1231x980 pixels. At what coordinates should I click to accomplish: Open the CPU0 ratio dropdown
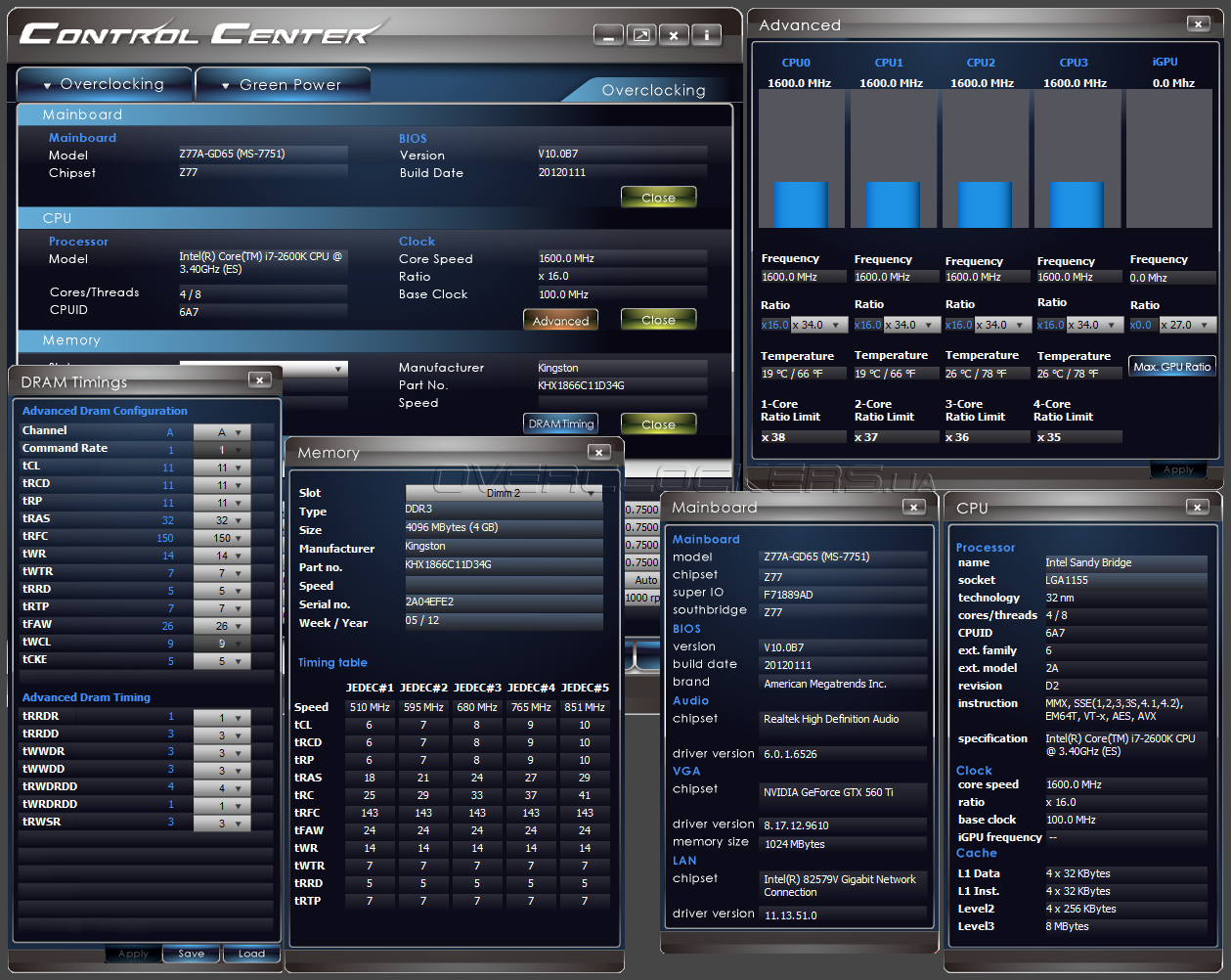817,325
